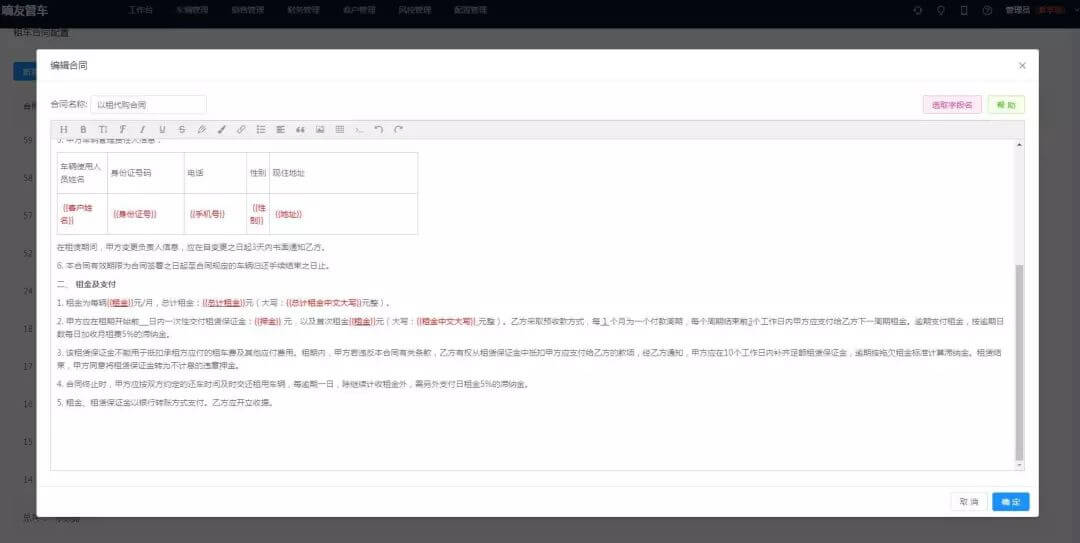Viewport: 1080px width, 543px height.
Task: Toggle underline formatting
Action: pyautogui.click(x=163, y=129)
